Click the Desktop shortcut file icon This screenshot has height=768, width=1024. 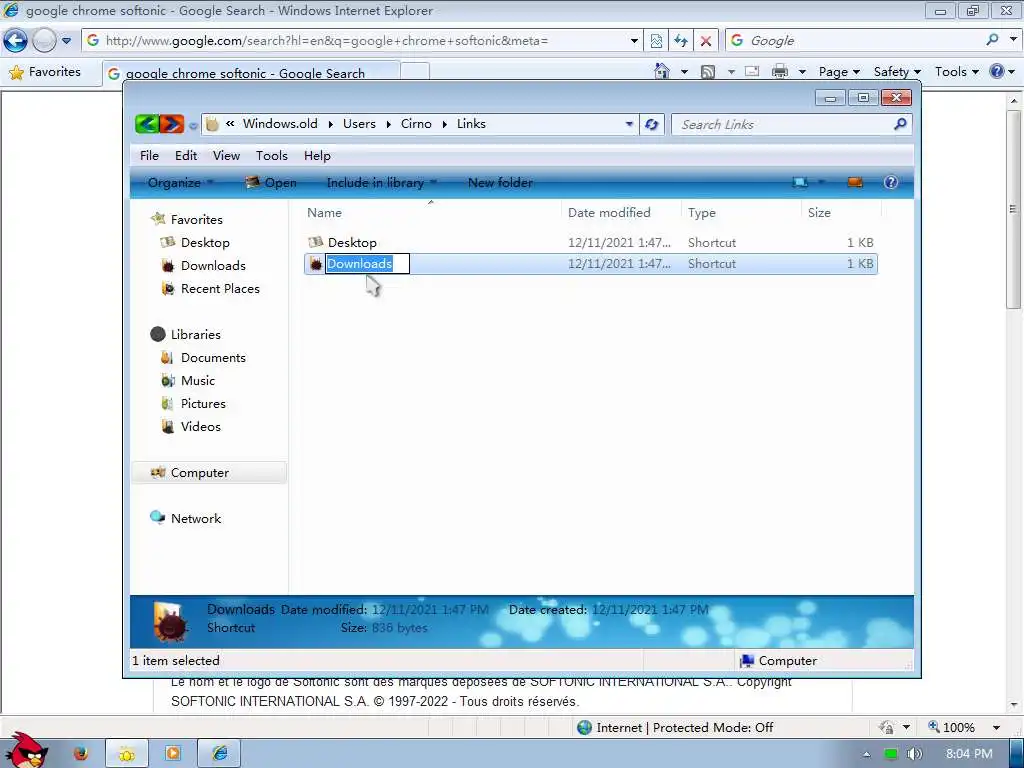point(315,242)
